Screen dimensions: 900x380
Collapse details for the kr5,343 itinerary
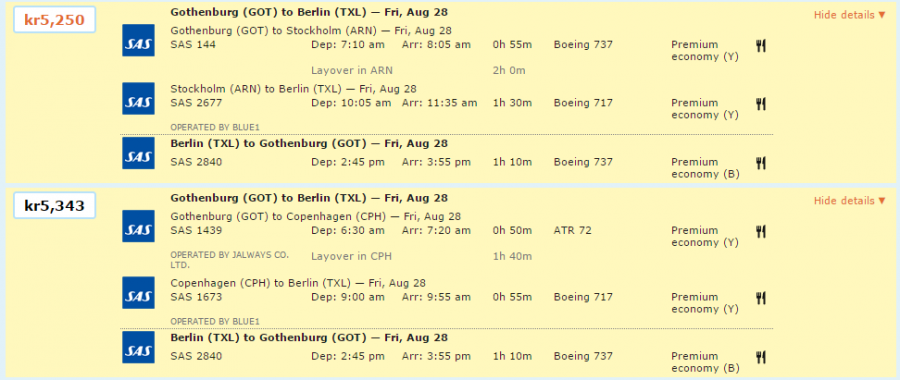849,201
